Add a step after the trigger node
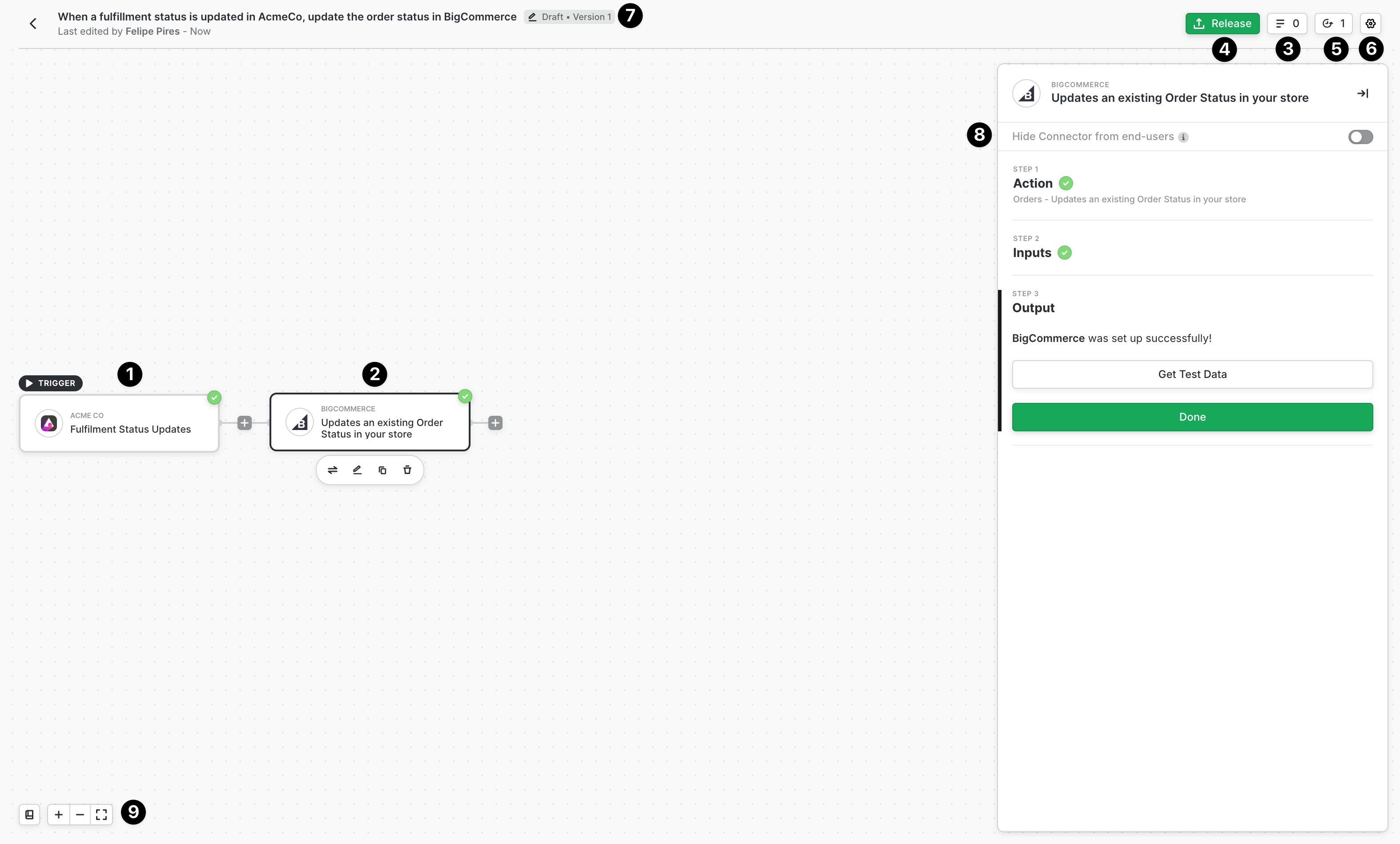The height and width of the screenshot is (844, 1400). click(x=244, y=422)
